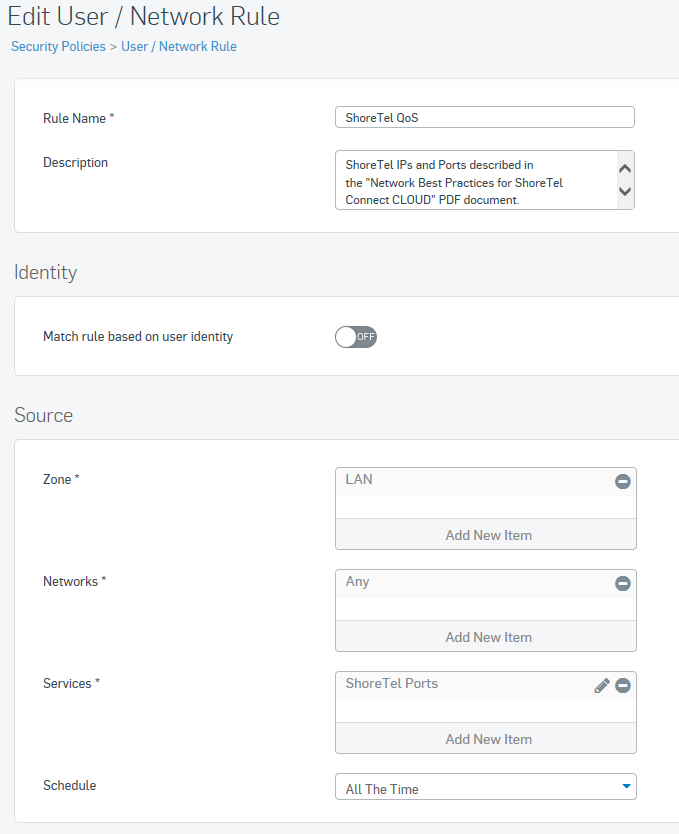Click the OFF label on identity switch
679x834 pixels.
click(365, 337)
